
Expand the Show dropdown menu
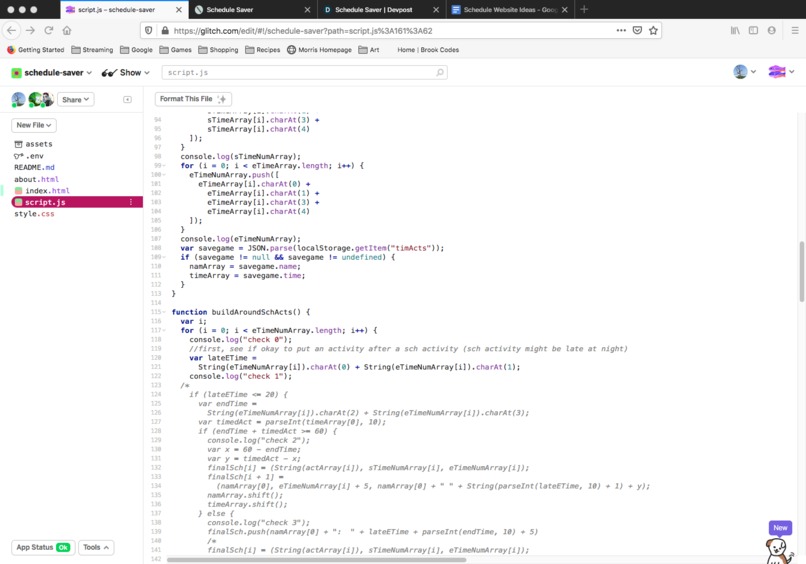coord(125,72)
